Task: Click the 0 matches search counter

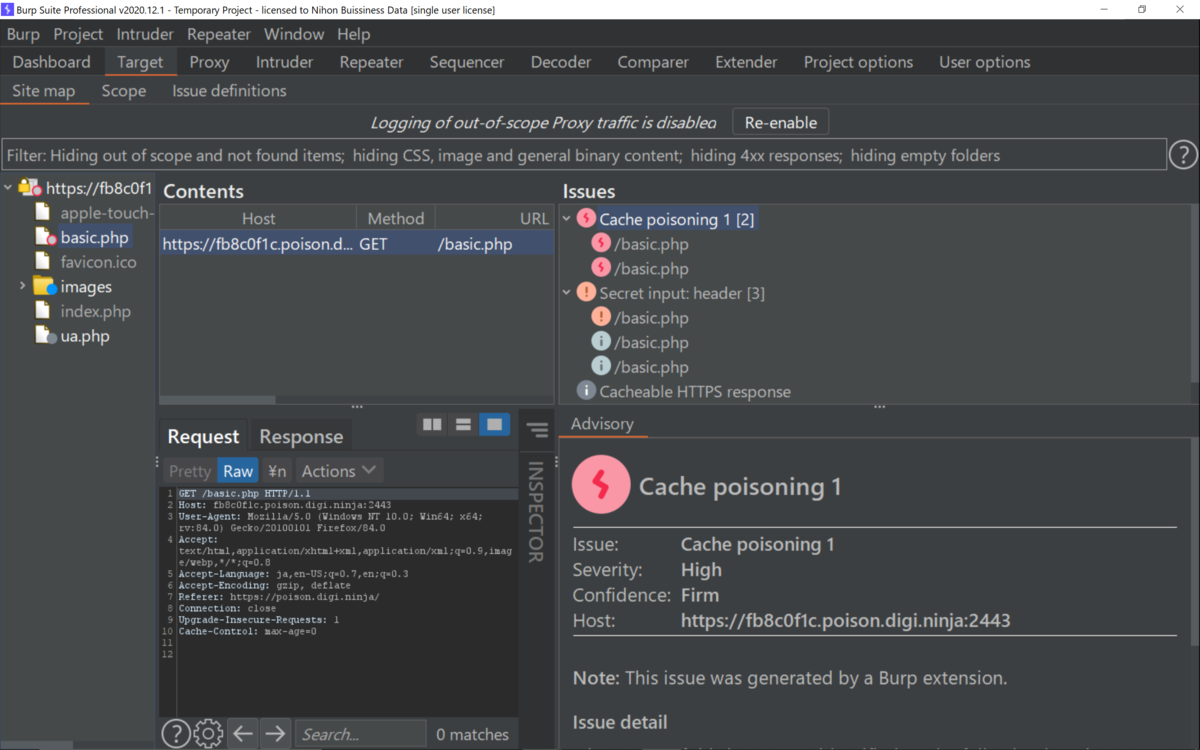Action: pos(472,734)
